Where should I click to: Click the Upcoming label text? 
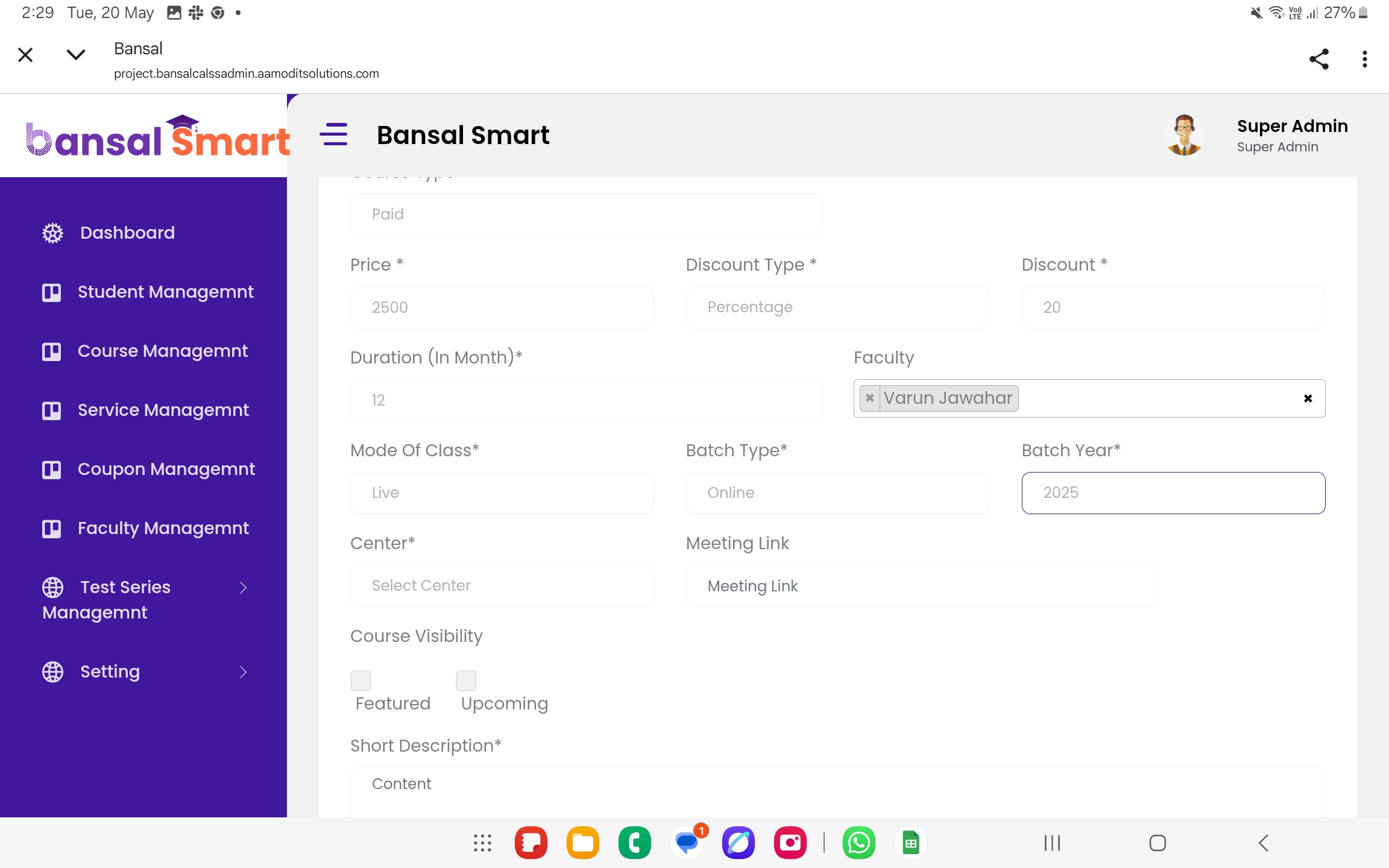[505, 704]
